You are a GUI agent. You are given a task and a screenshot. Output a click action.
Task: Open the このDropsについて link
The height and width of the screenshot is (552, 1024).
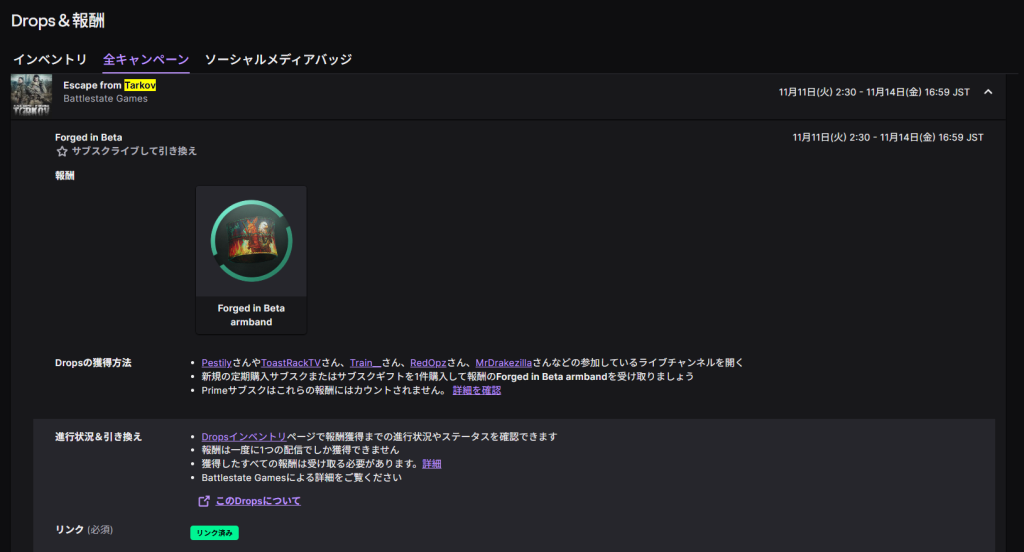tap(258, 501)
